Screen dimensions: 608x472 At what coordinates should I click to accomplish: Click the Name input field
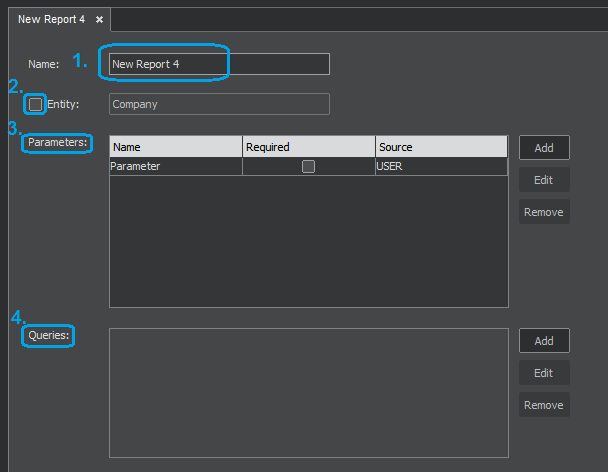coord(219,64)
